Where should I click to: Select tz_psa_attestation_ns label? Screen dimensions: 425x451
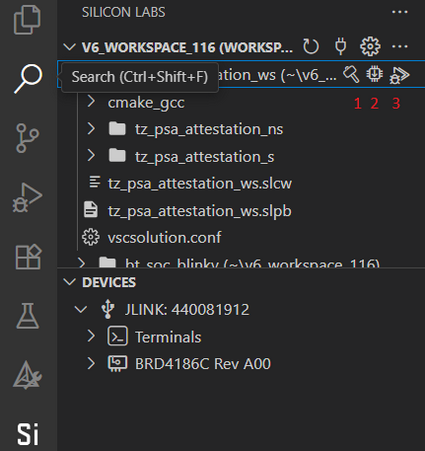click(x=209, y=129)
